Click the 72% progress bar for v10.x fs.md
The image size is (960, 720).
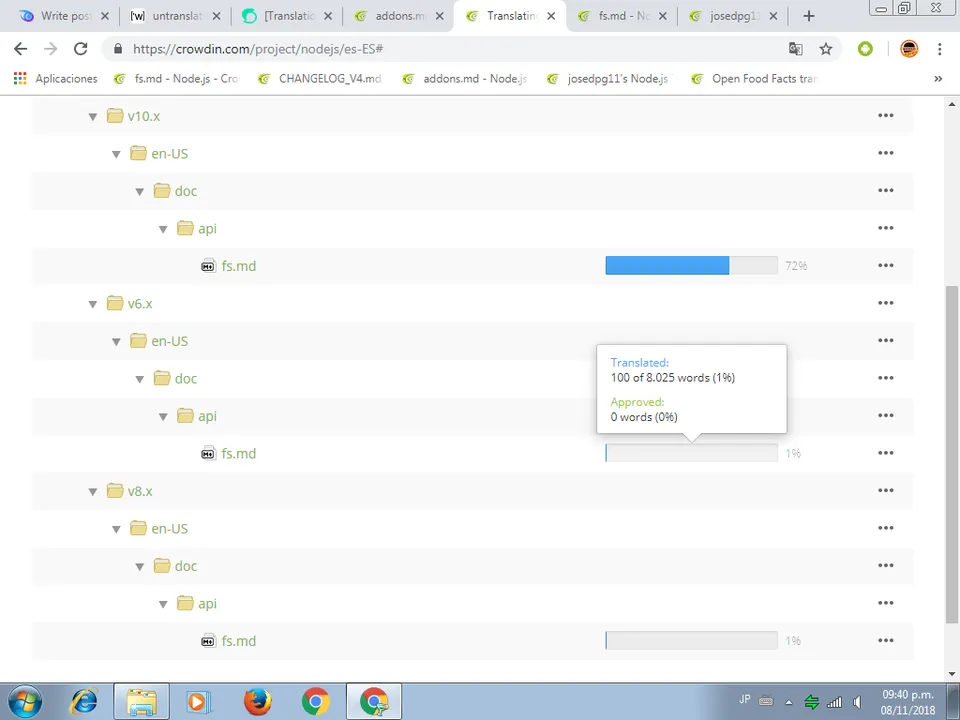click(691, 265)
